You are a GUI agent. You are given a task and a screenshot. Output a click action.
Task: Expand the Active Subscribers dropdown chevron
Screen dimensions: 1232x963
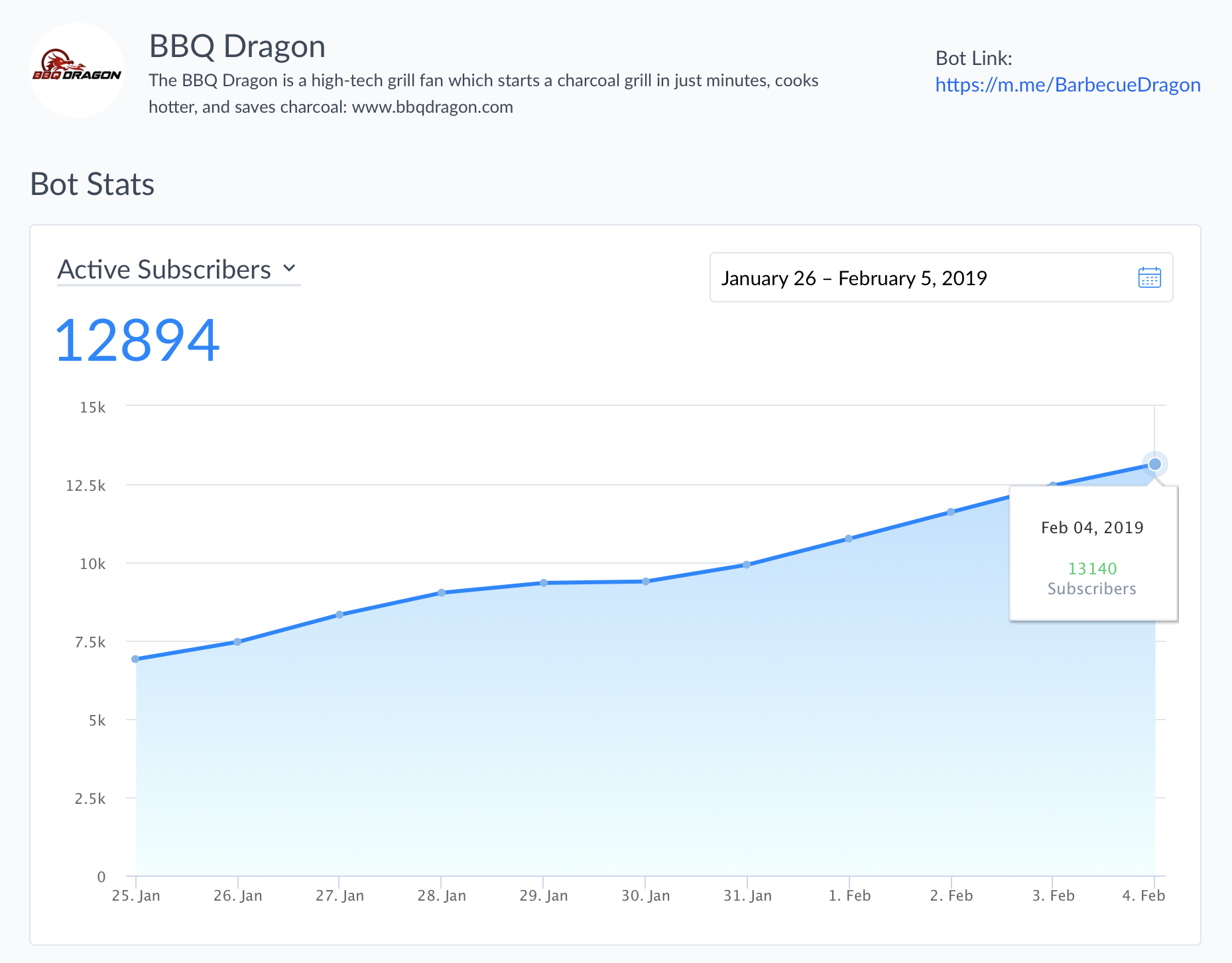pyautogui.click(x=289, y=268)
